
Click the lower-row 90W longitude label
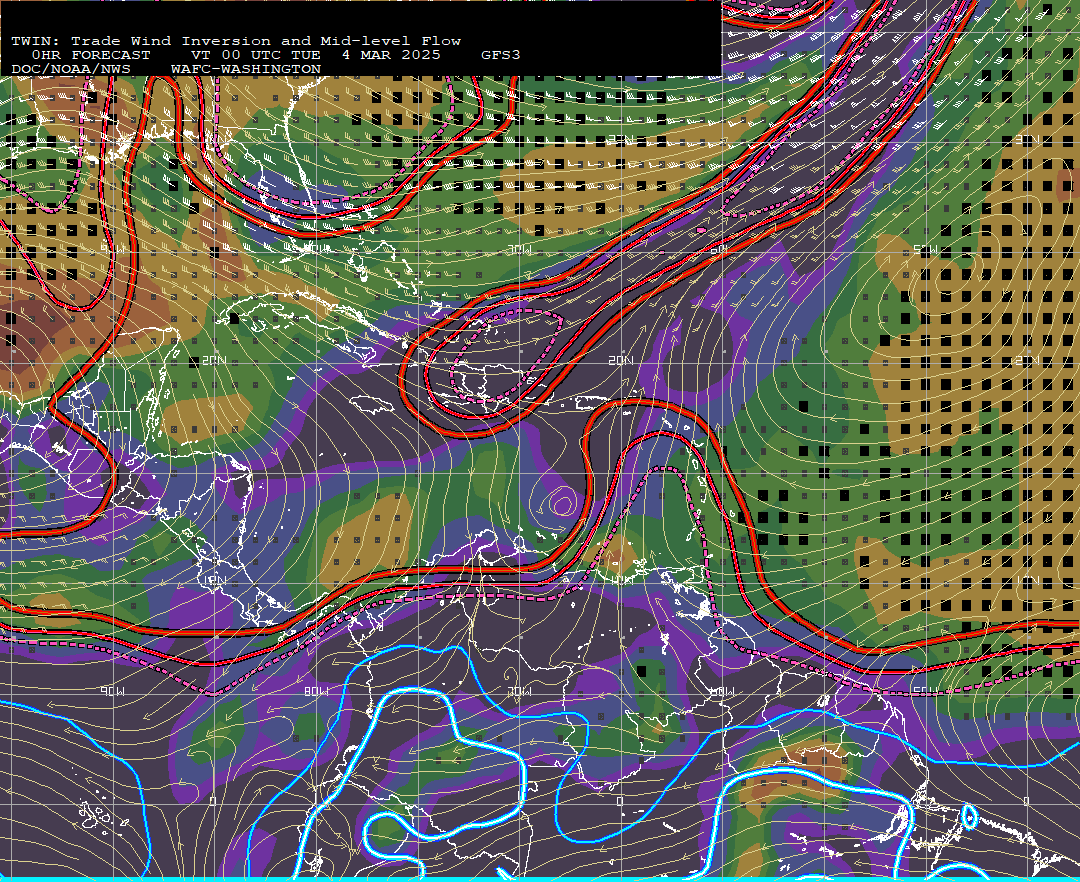point(112,691)
